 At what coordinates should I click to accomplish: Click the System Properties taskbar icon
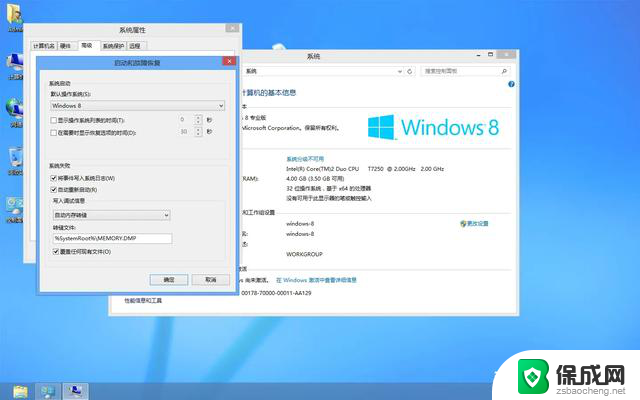click(75, 391)
